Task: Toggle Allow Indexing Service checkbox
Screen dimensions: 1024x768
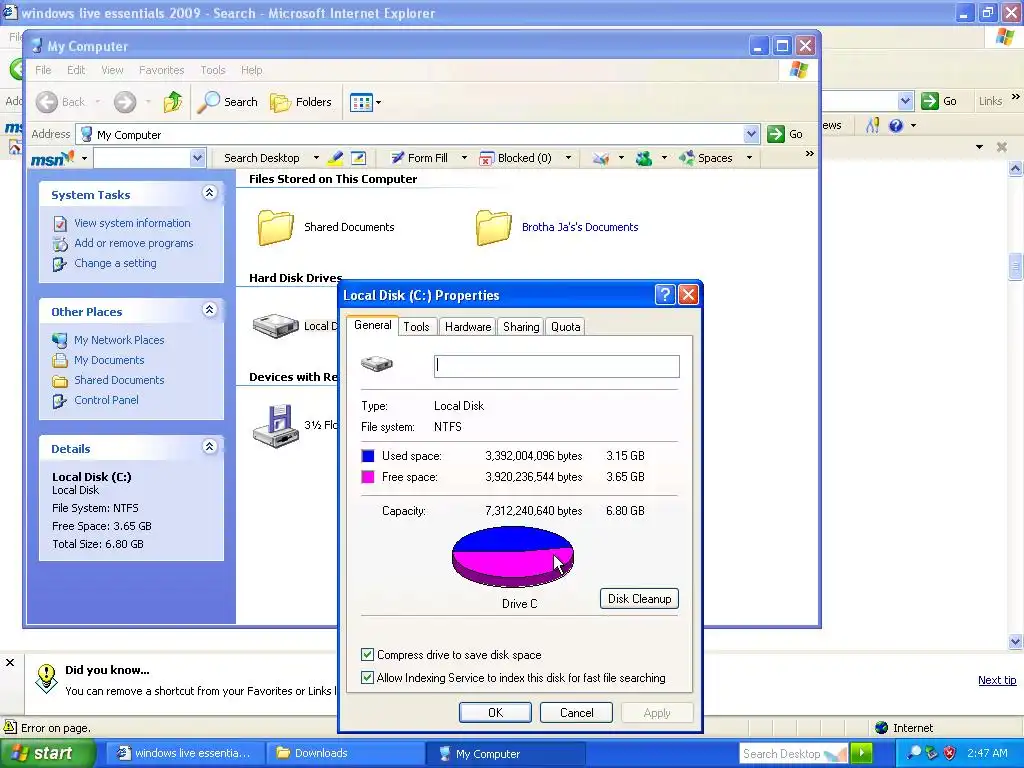Action: pos(368,677)
